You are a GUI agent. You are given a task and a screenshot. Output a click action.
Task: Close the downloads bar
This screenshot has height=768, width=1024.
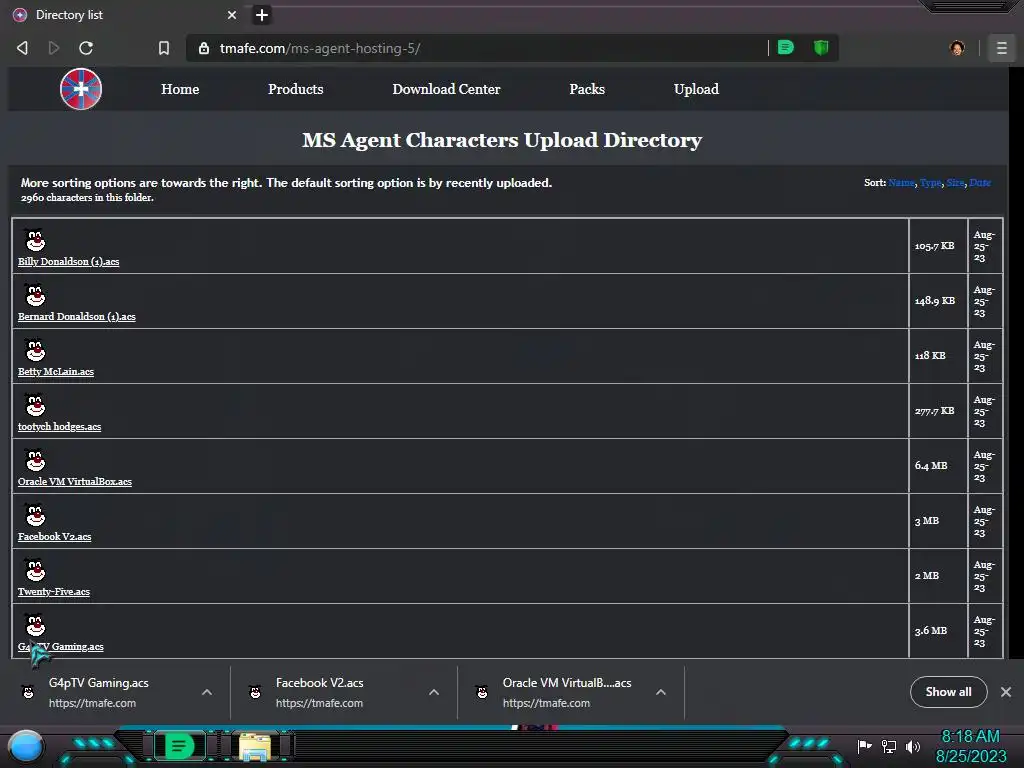tap(1006, 692)
